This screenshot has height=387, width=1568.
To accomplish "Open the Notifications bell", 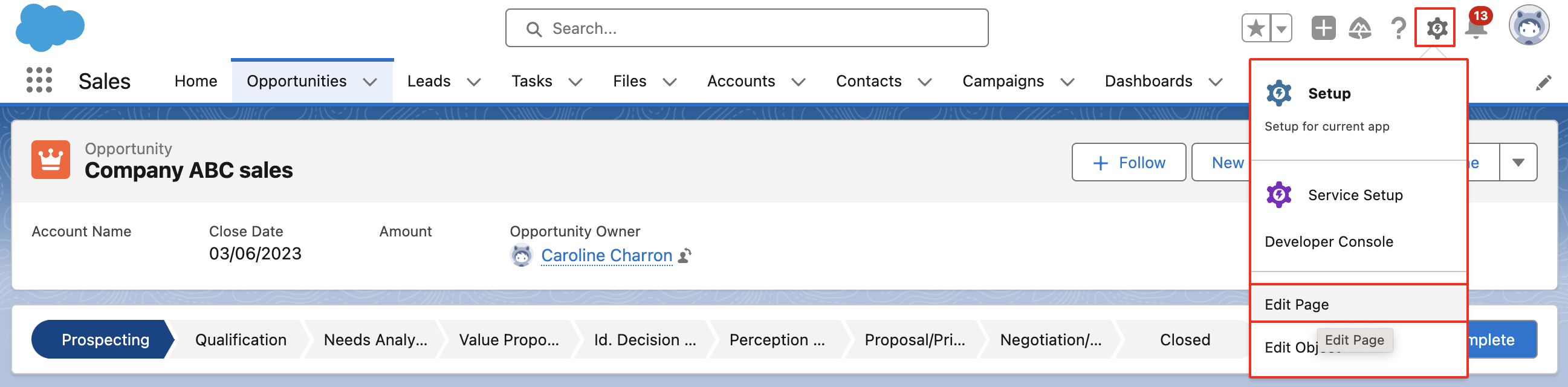I will tap(1476, 28).
